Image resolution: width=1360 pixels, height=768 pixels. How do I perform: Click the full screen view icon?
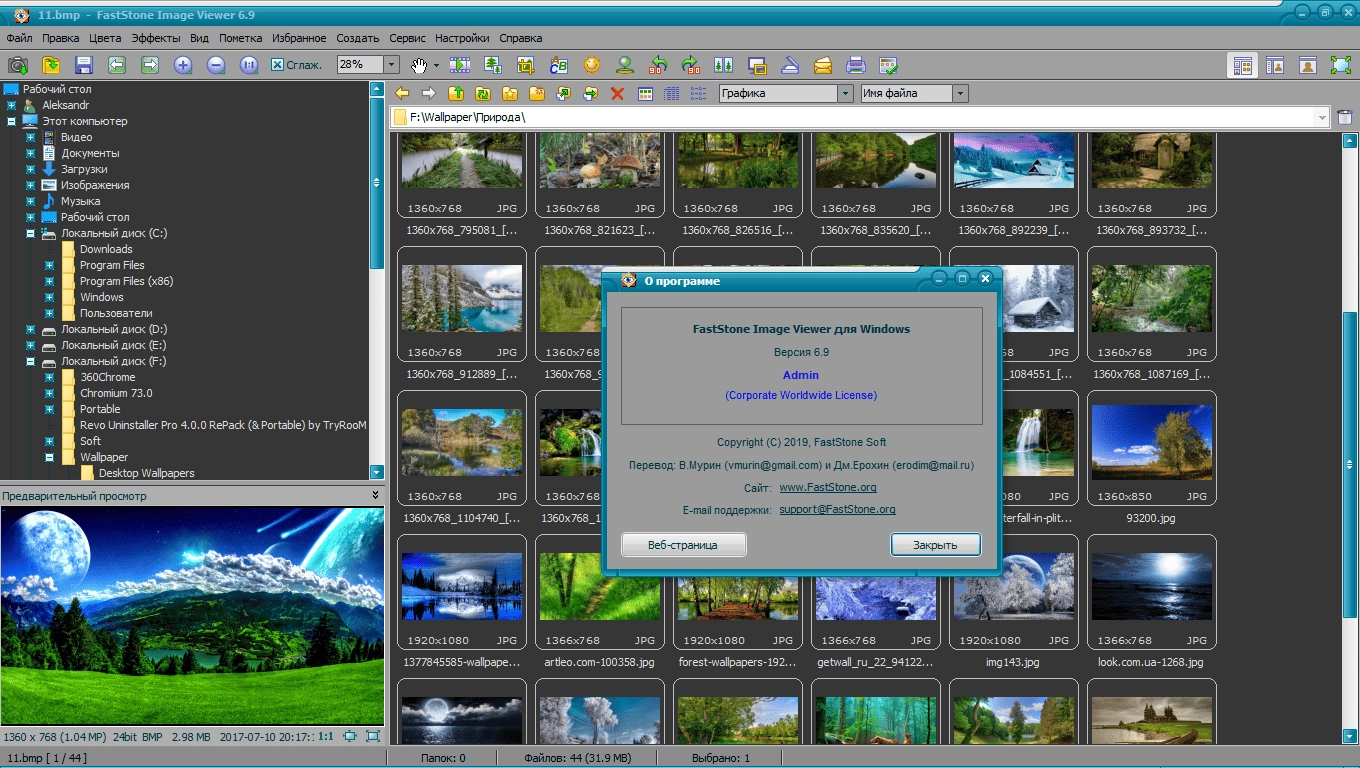tap(1341, 65)
